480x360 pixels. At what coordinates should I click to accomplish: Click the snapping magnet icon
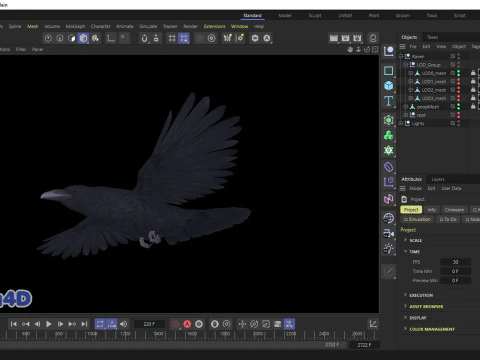click(x=144, y=38)
